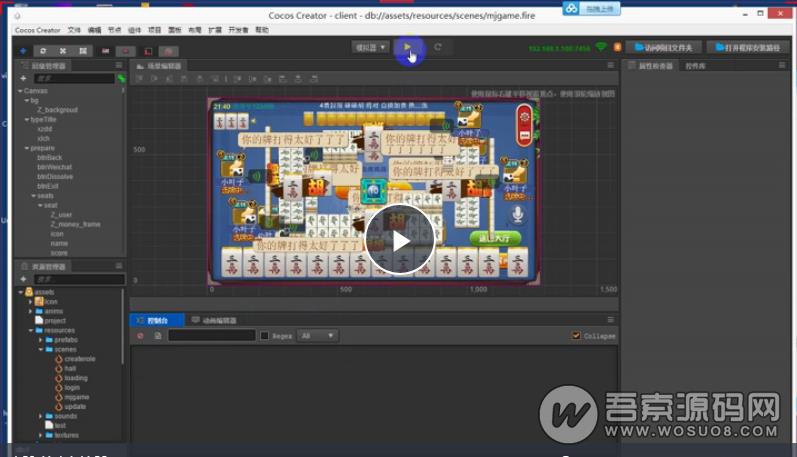Screen dimensions: 797x457
Task: Click the console filter text field
Action: click(211, 336)
